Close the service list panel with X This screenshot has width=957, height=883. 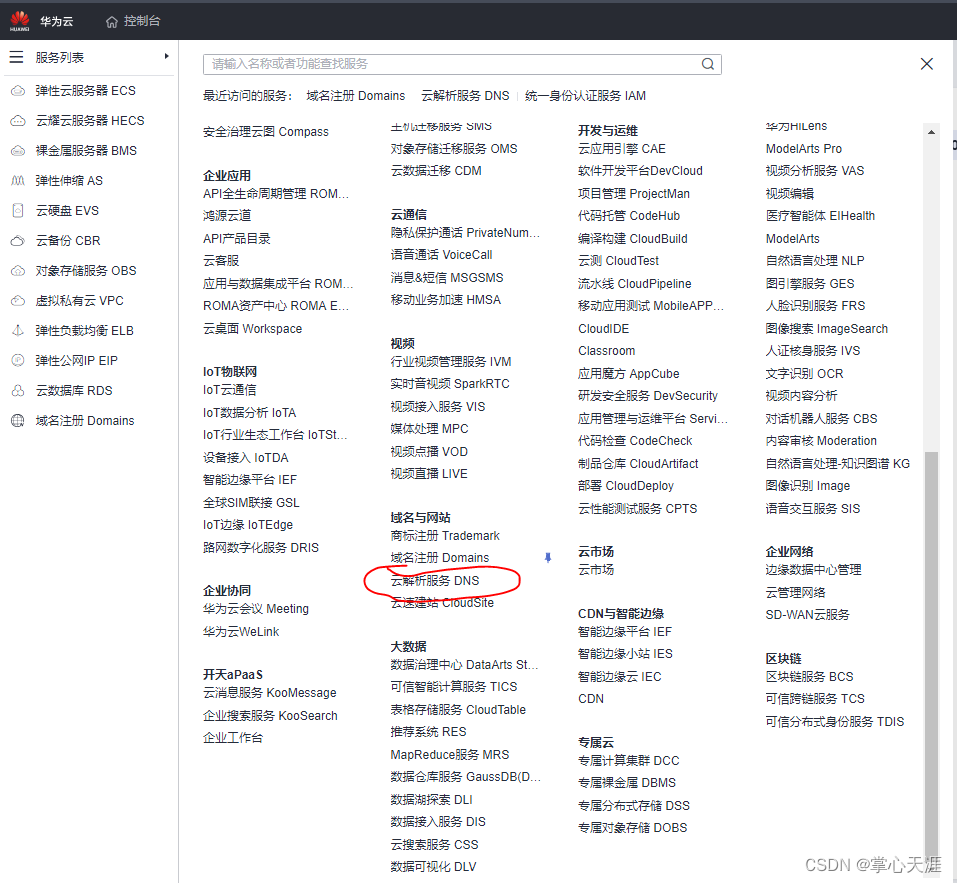click(926, 63)
